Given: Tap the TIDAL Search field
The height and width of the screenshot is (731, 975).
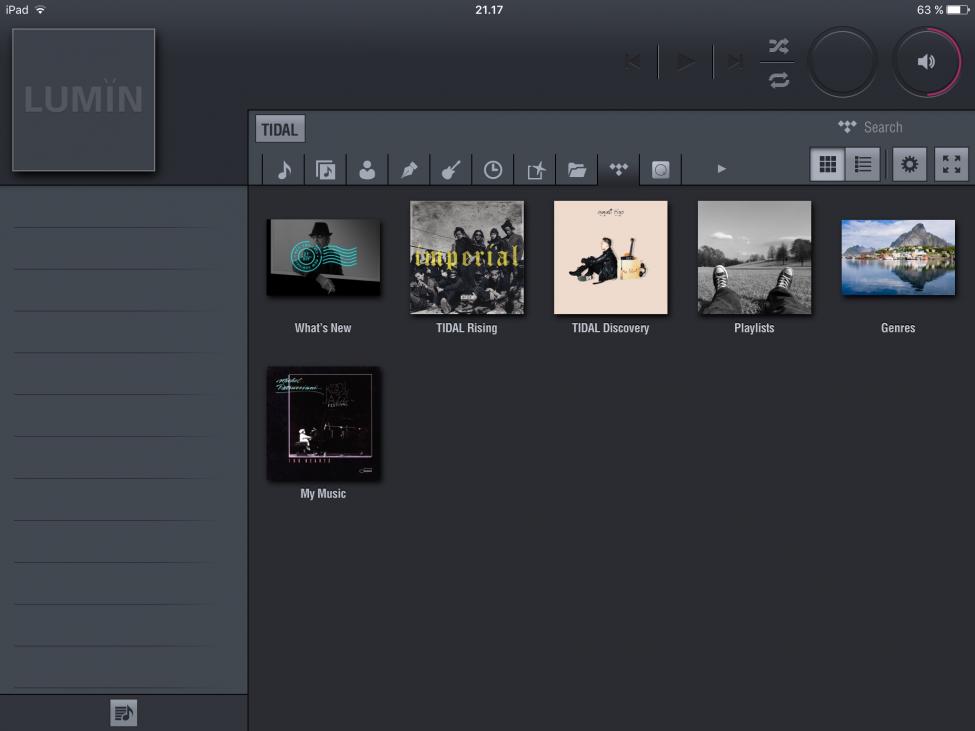Looking at the screenshot, I should (x=883, y=127).
